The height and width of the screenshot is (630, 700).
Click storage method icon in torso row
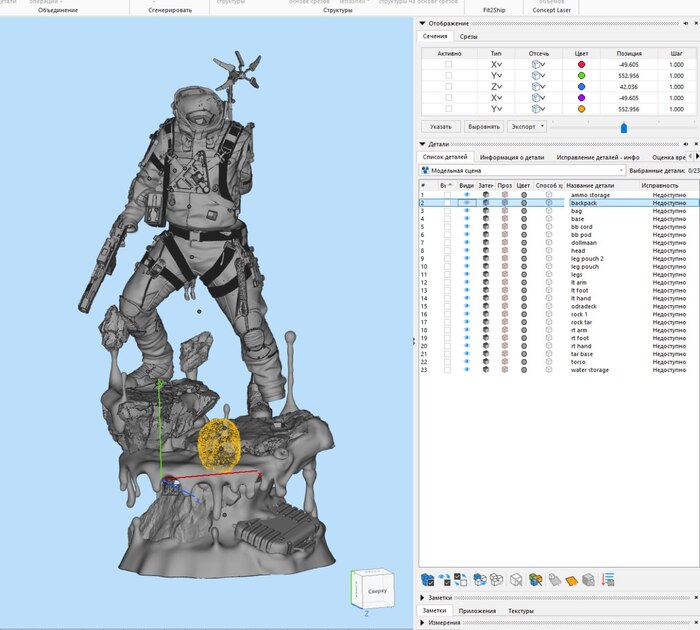coord(549,362)
